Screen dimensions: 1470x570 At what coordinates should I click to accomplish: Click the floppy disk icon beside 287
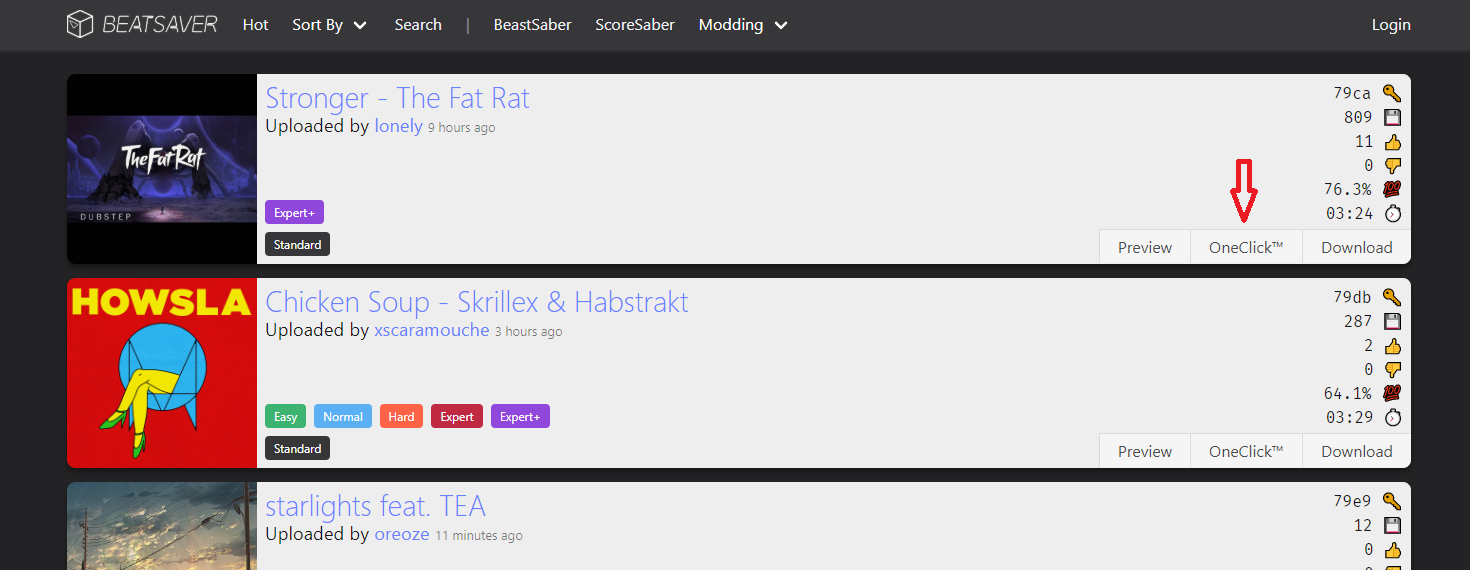[1392, 321]
